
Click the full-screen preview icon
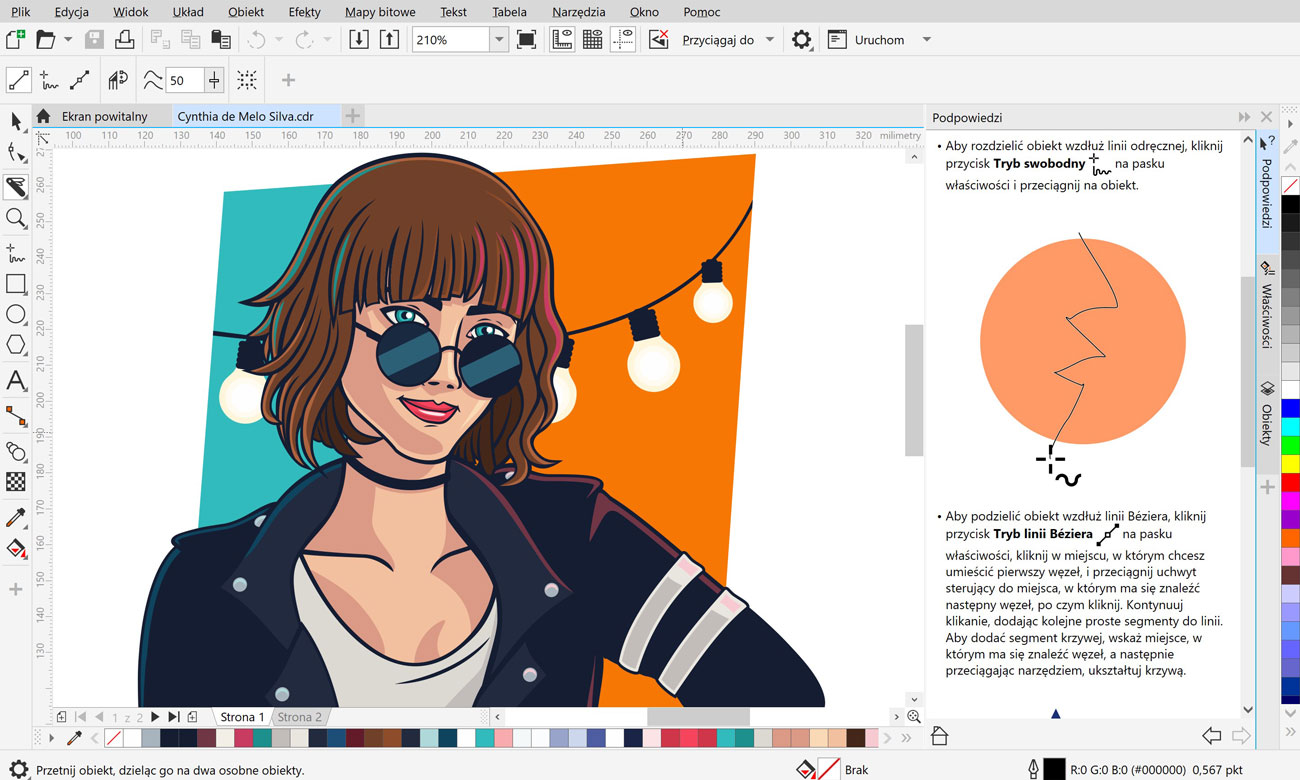click(526, 40)
